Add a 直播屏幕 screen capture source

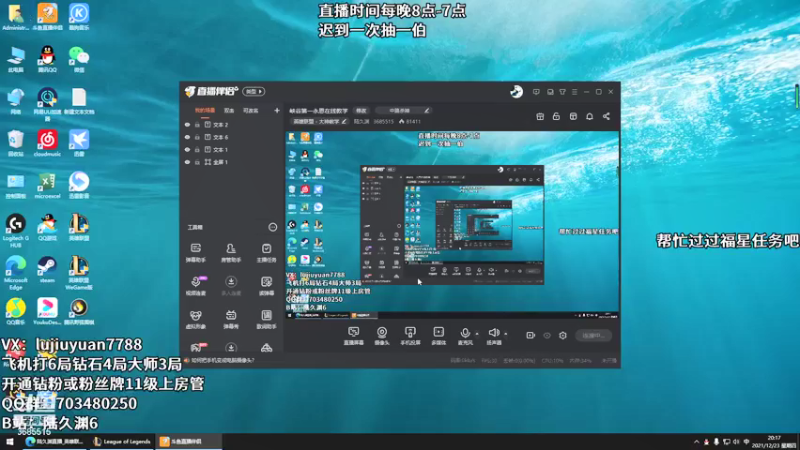pyautogui.click(x=353, y=336)
